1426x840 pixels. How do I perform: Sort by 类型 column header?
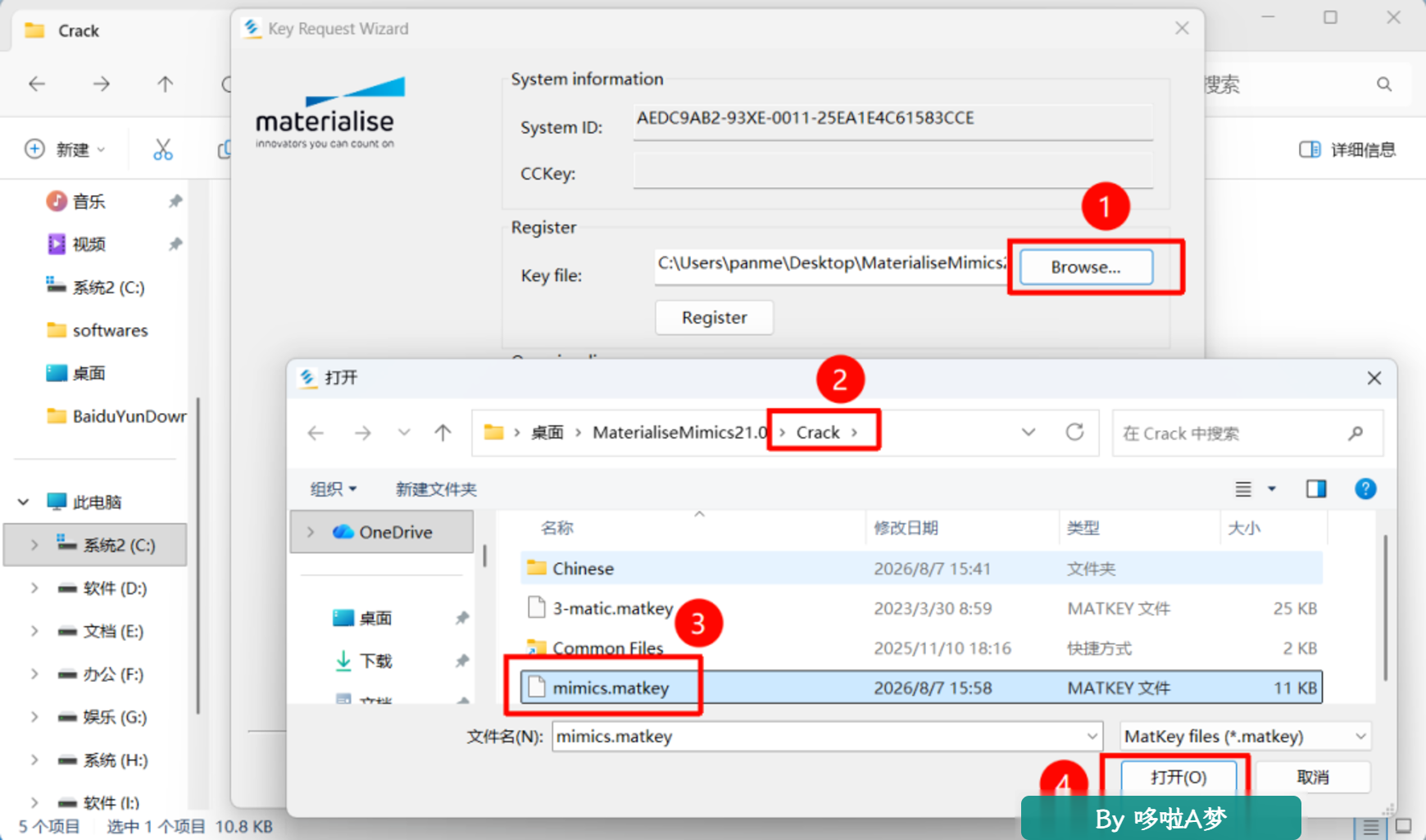(x=1083, y=528)
